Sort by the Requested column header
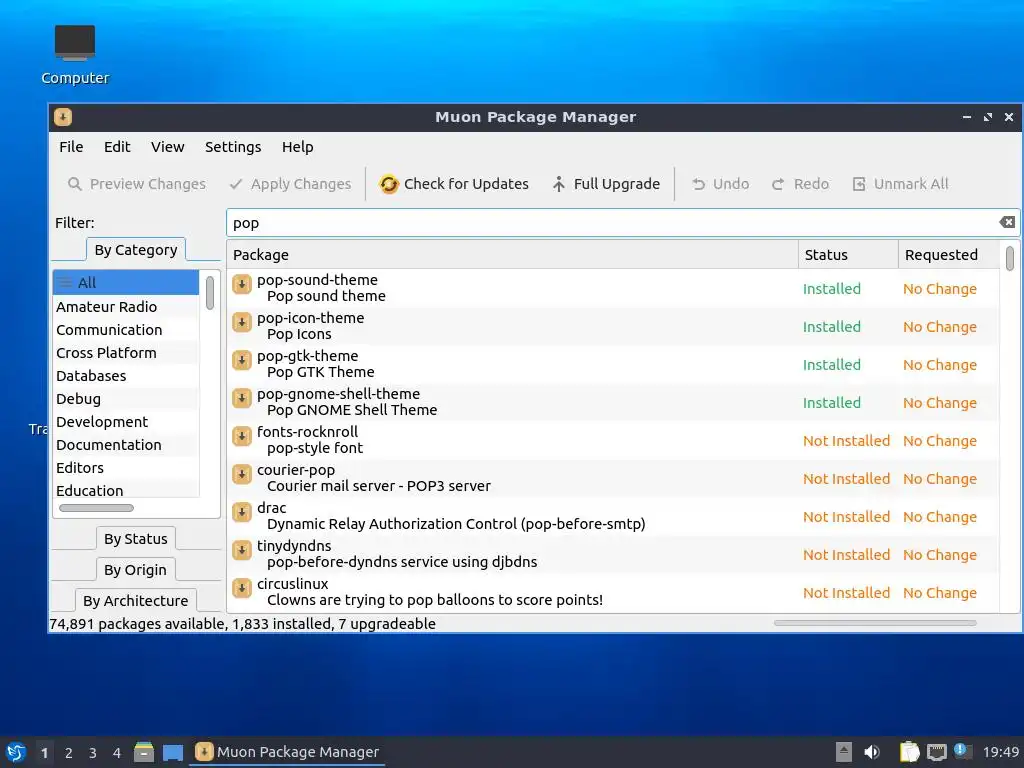The height and width of the screenshot is (768, 1024). [x=948, y=255]
